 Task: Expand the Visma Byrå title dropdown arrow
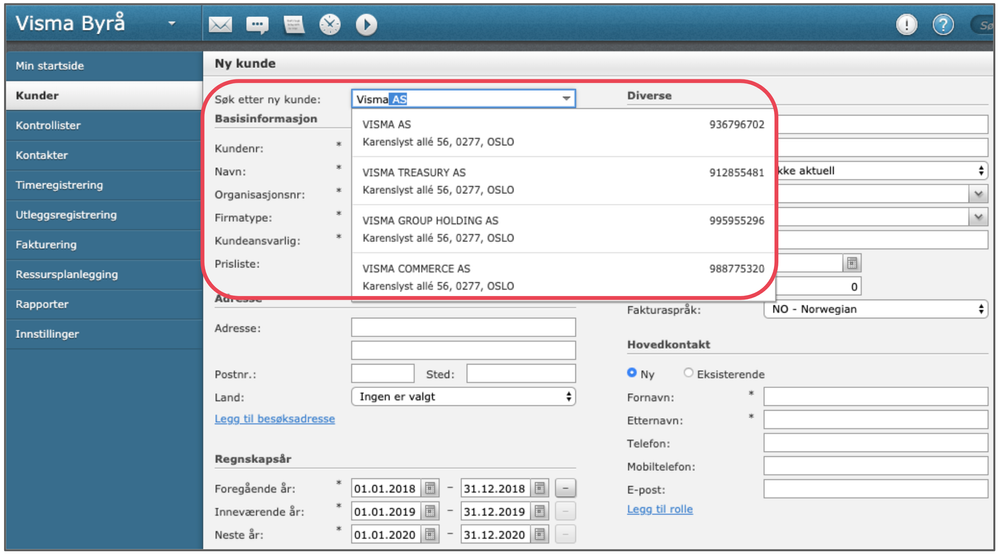pos(171,24)
